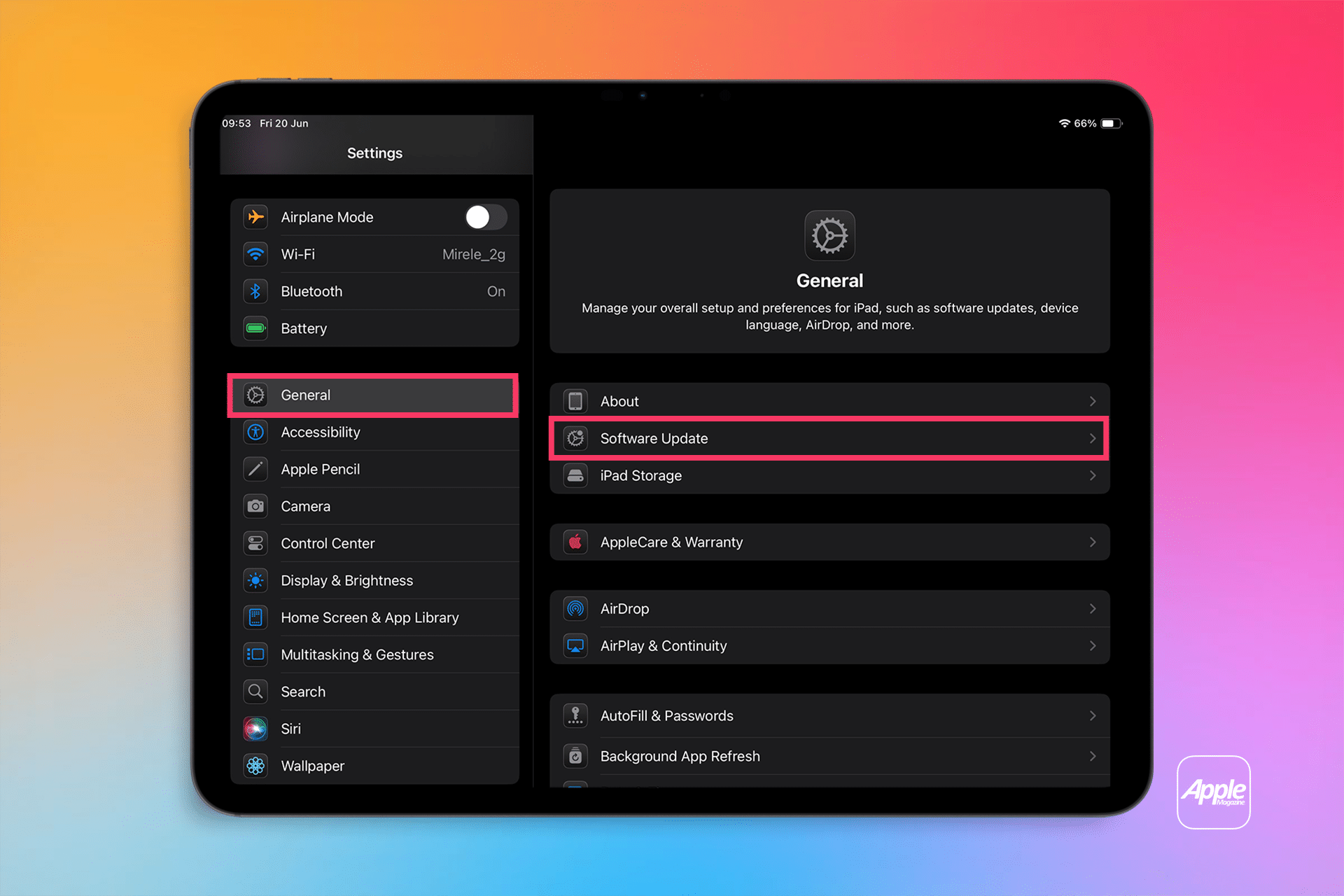Expand the About row chevron

point(1092,401)
